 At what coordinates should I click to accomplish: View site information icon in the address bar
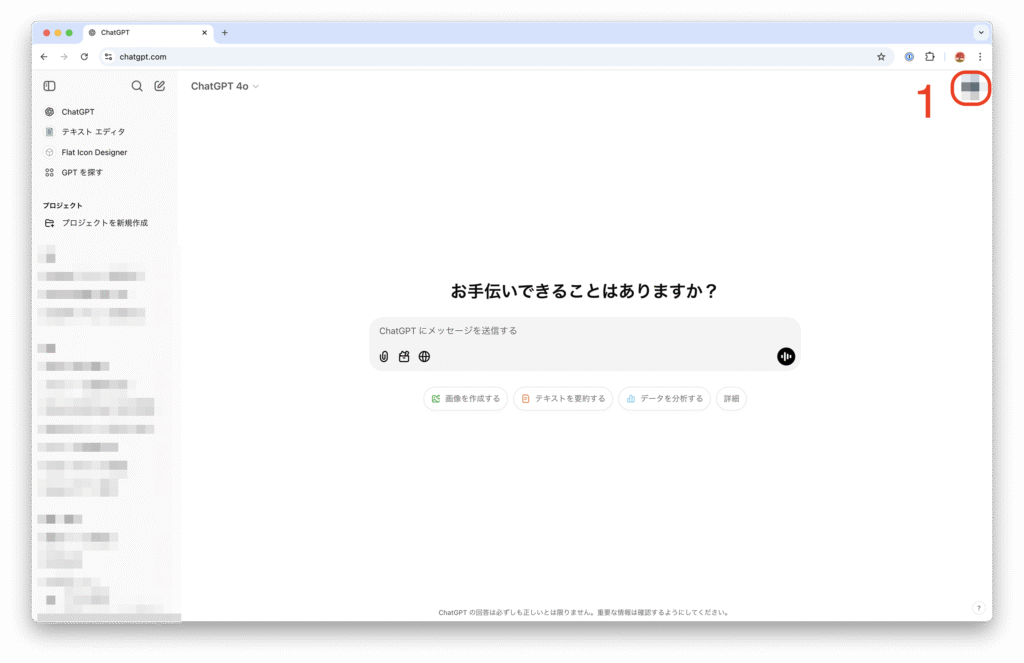coord(108,57)
